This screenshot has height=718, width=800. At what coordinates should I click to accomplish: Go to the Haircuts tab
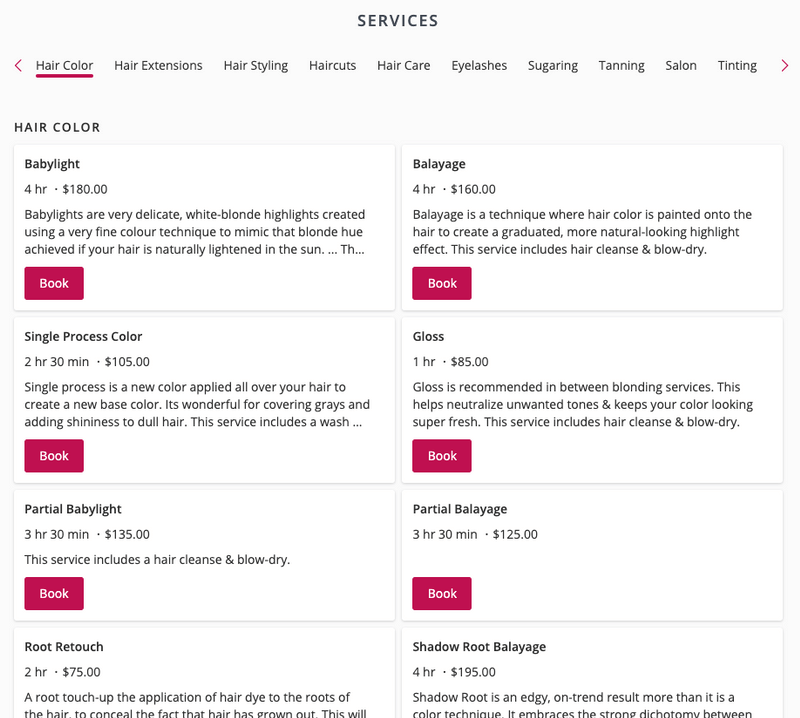click(x=332, y=66)
